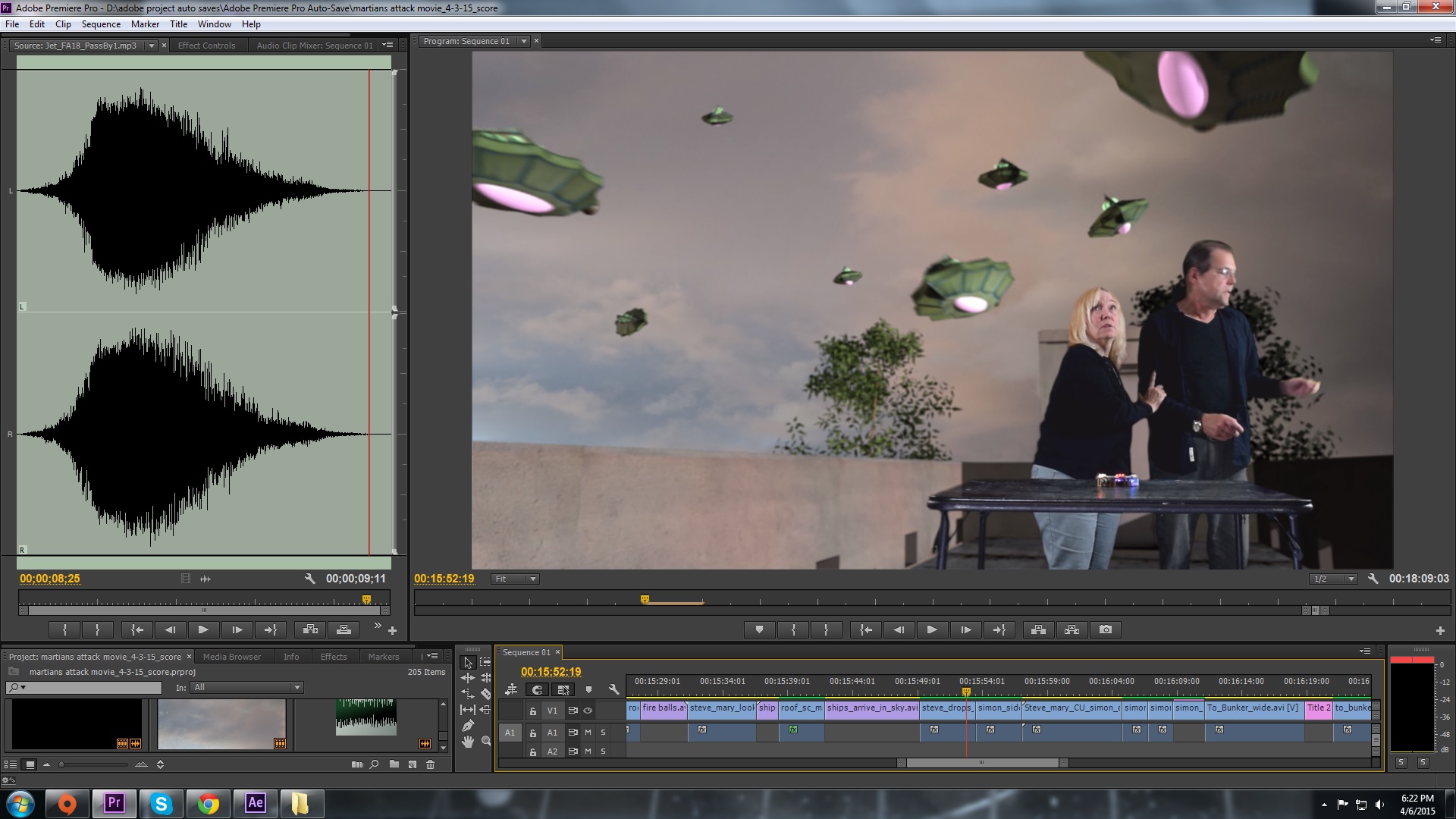Select the Hand tool

[468, 742]
